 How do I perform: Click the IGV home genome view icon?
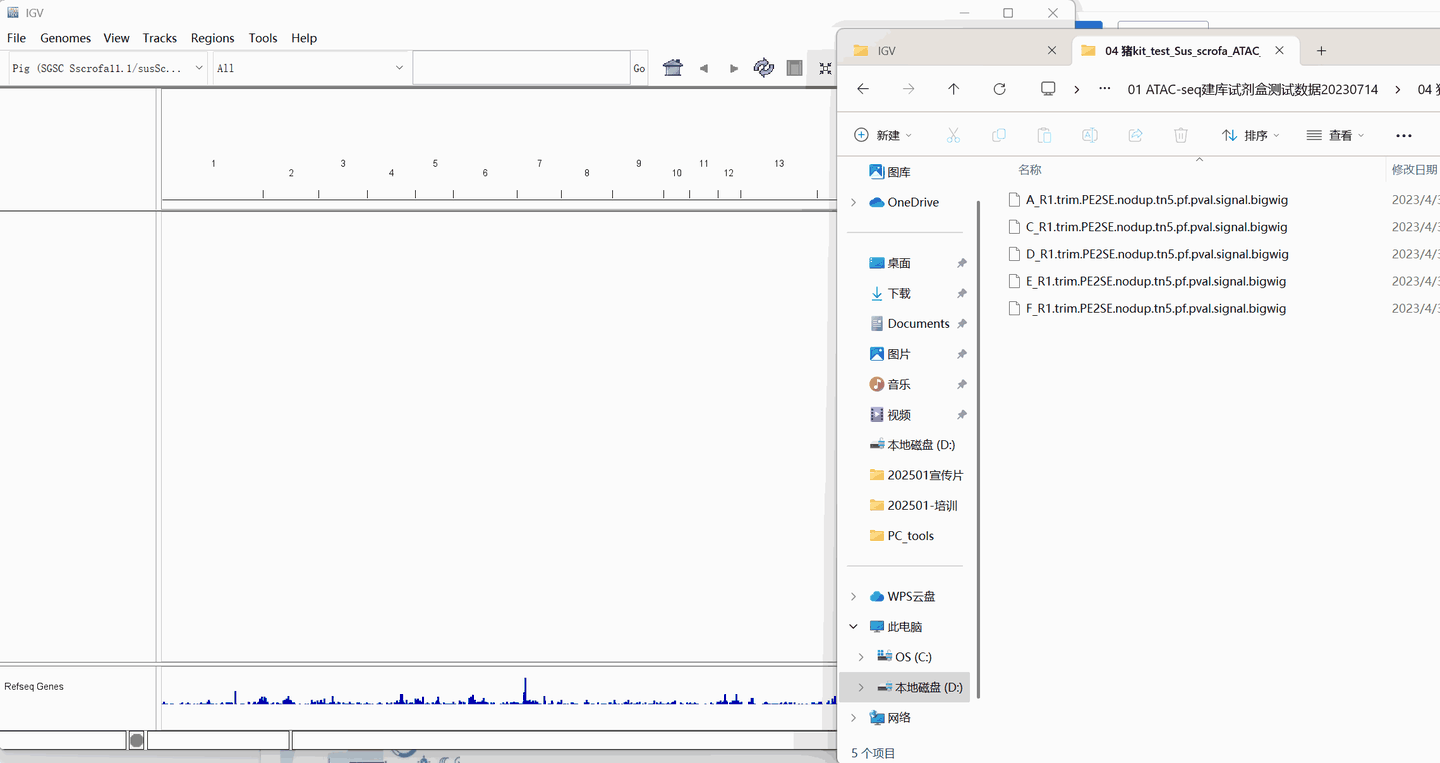pos(673,68)
